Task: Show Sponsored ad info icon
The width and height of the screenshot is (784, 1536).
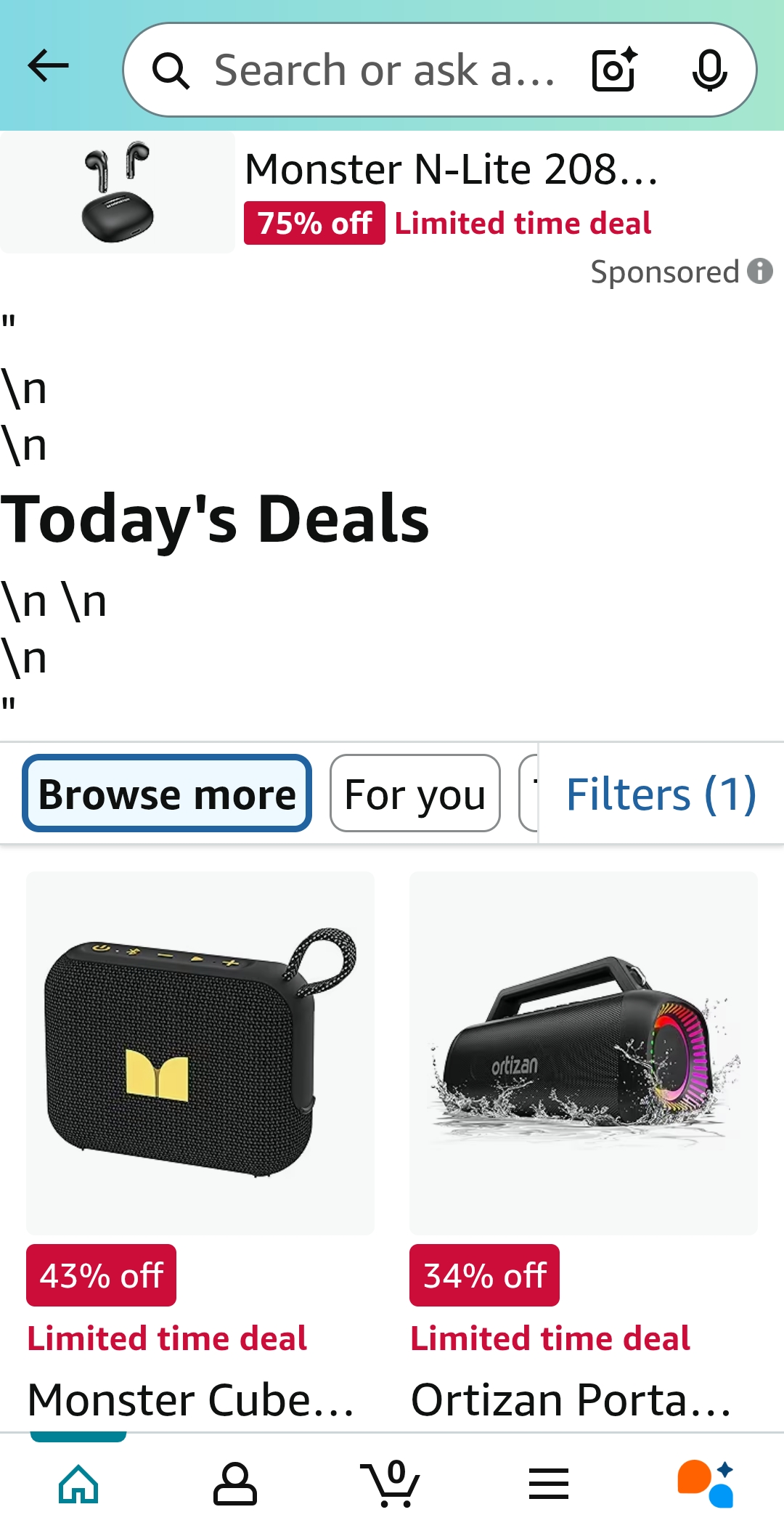Action: point(760,271)
